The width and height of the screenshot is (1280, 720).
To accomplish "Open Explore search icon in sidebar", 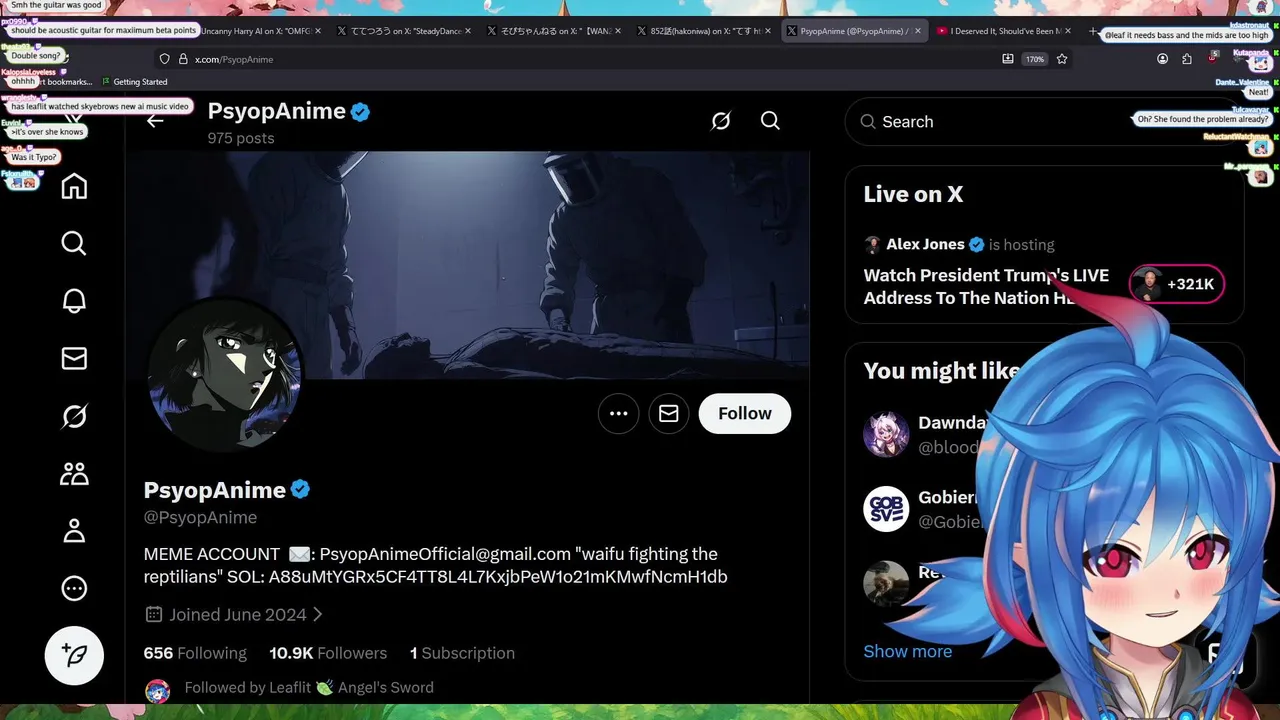I will pos(74,244).
